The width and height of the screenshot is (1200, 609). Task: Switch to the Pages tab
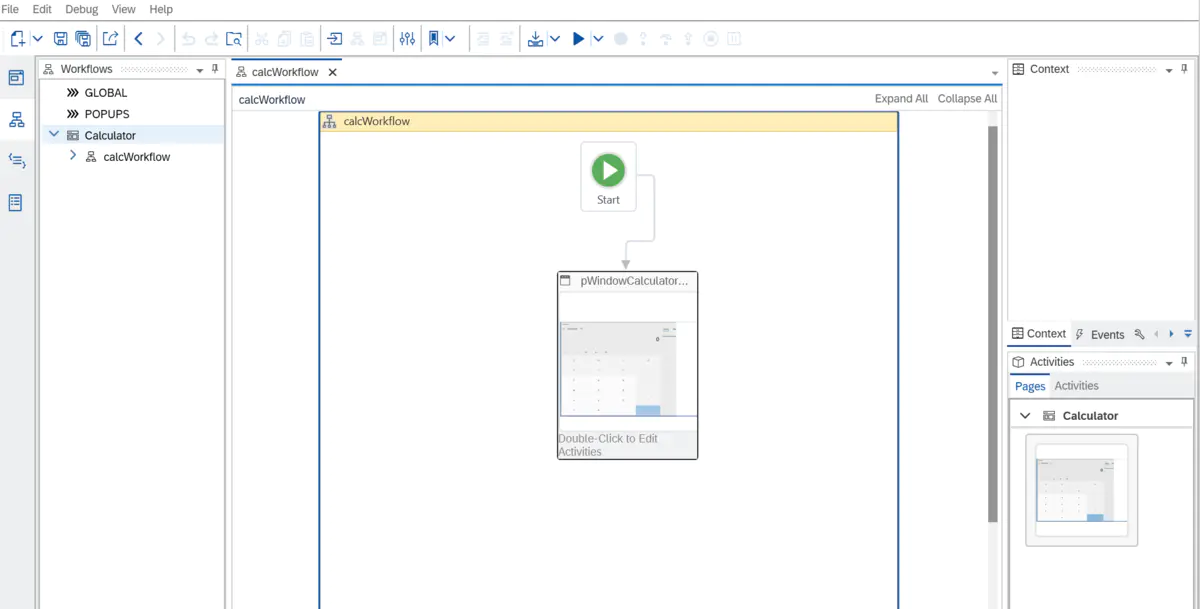1030,386
